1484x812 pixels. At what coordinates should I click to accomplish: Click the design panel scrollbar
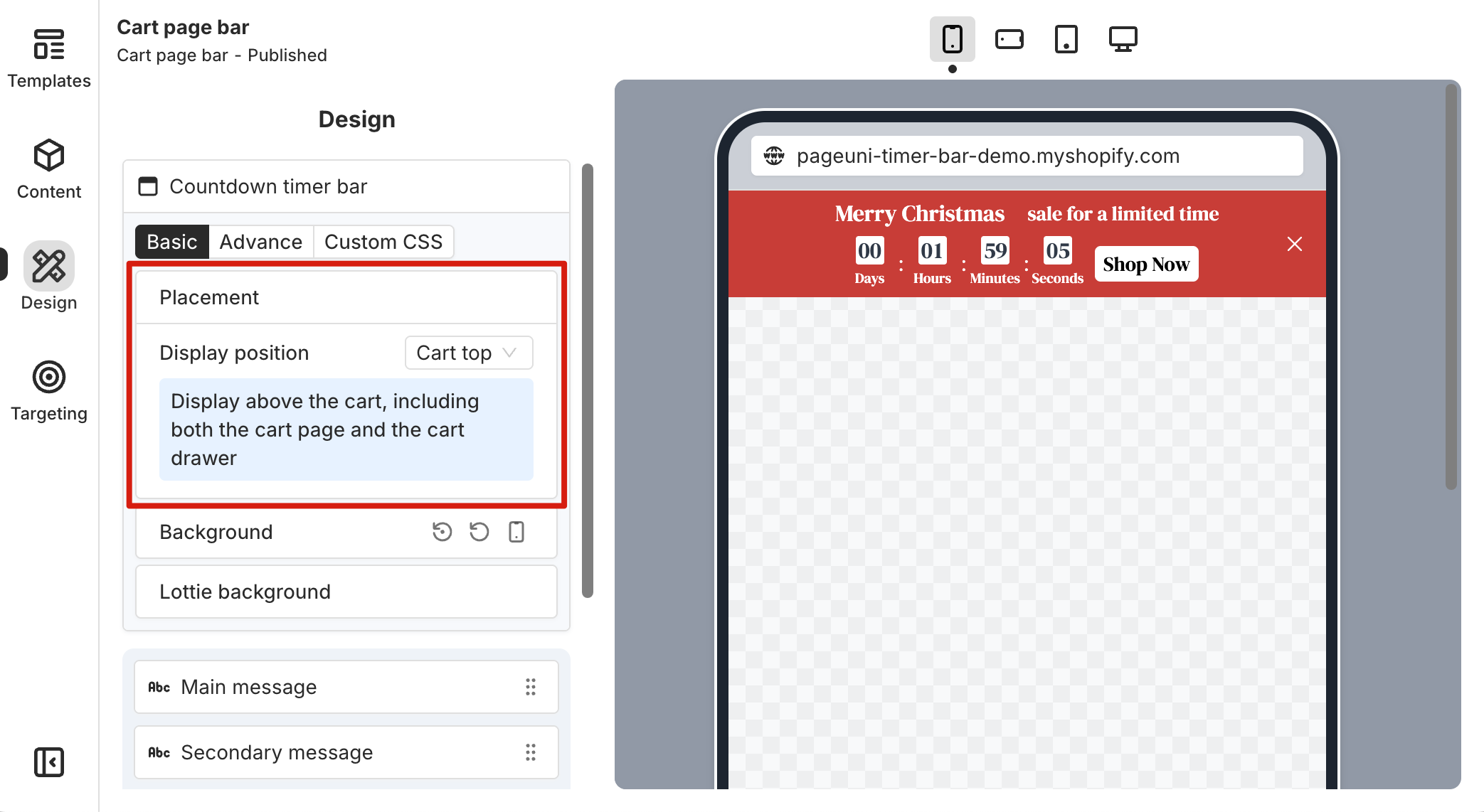pyautogui.click(x=588, y=380)
